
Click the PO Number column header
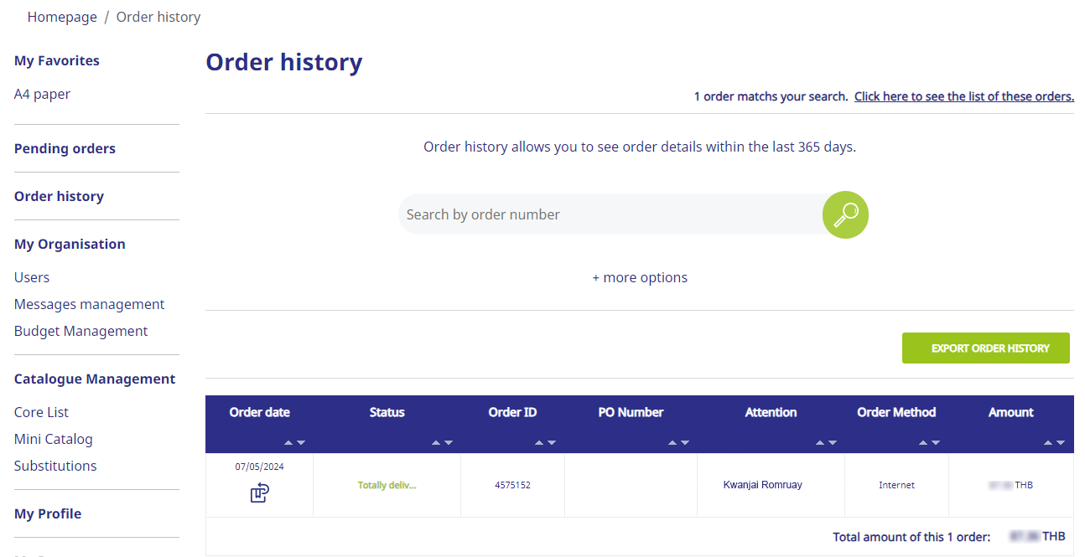(631, 412)
